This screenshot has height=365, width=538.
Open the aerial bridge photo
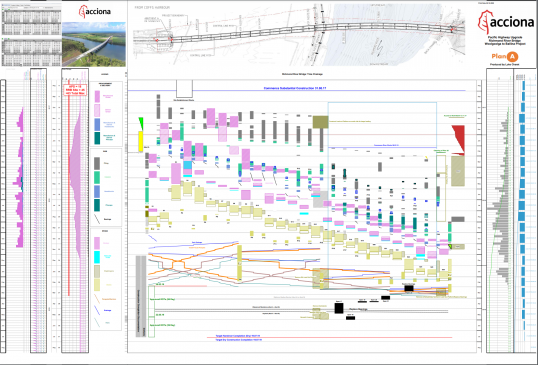tap(94, 44)
